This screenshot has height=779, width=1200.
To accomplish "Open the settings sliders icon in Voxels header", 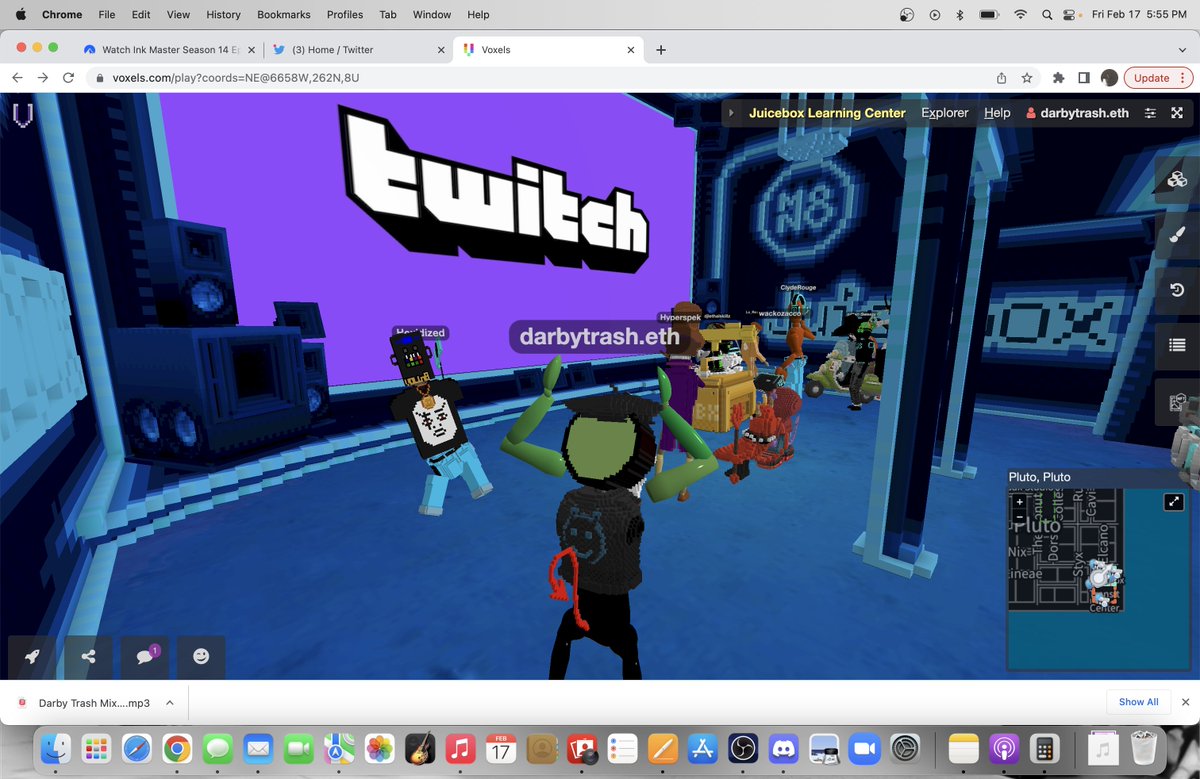I will coord(1150,113).
